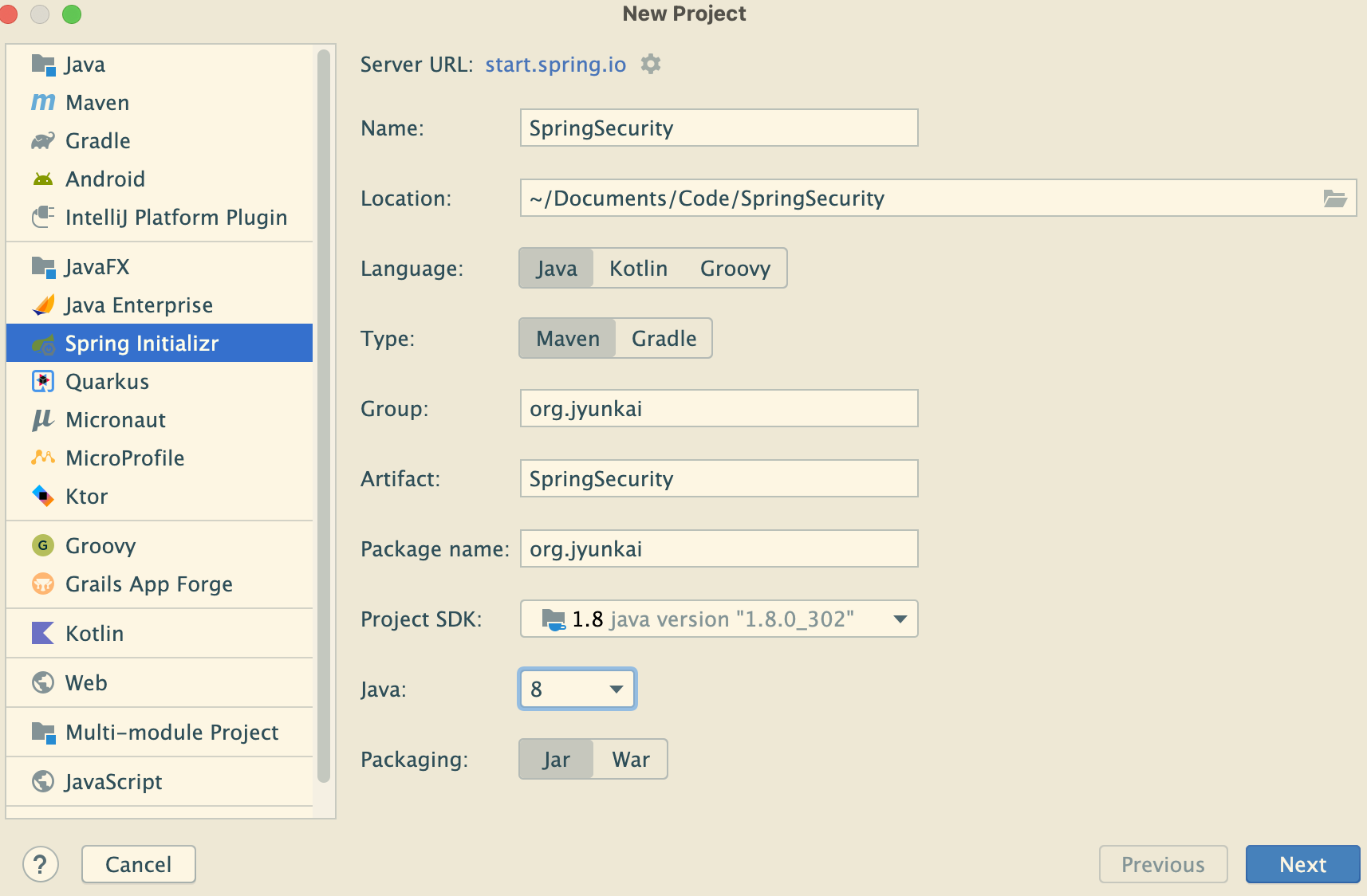Set packaging to War
Viewport: 1367px width, 896px height.
pyautogui.click(x=631, y=760)
